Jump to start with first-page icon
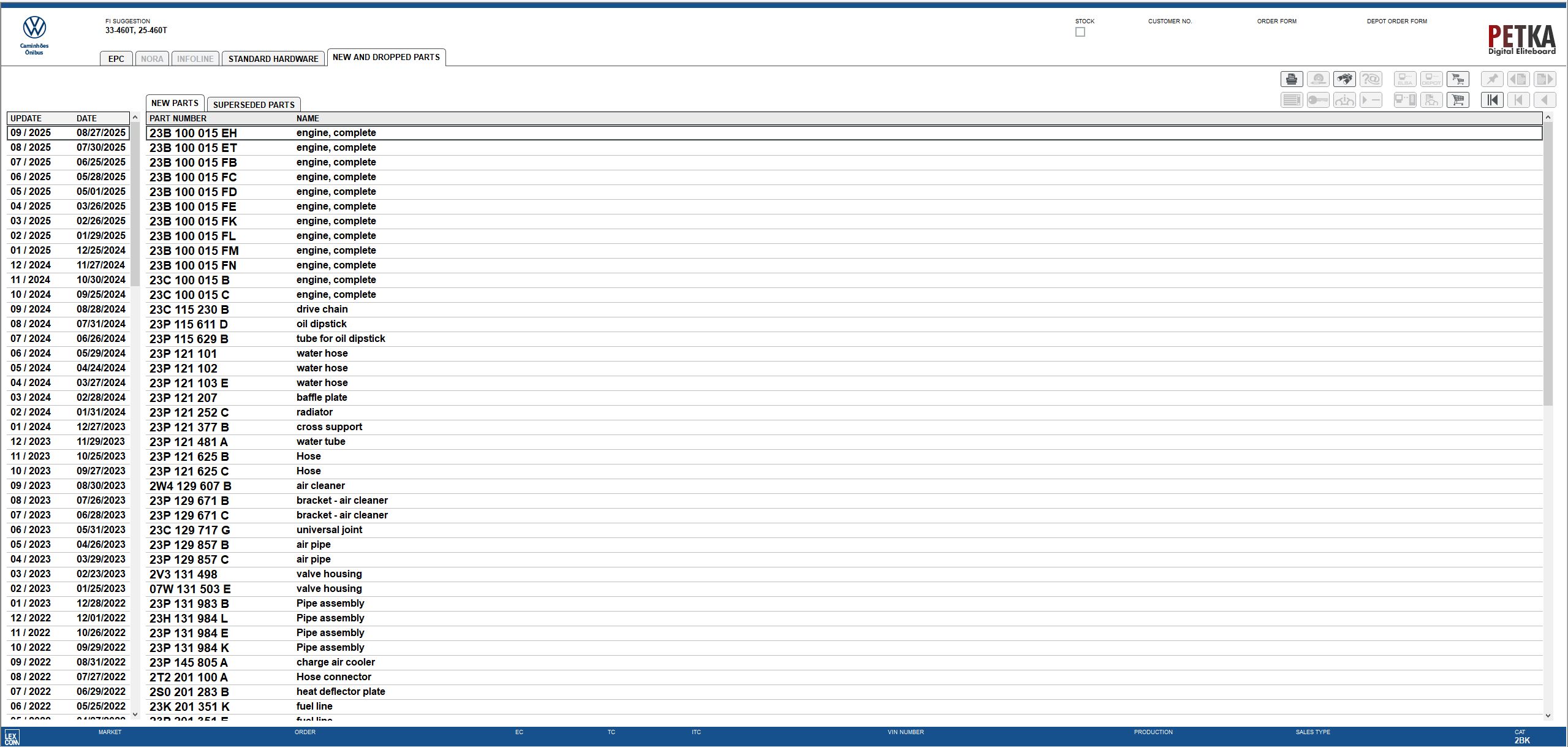 click(1492, 100)
